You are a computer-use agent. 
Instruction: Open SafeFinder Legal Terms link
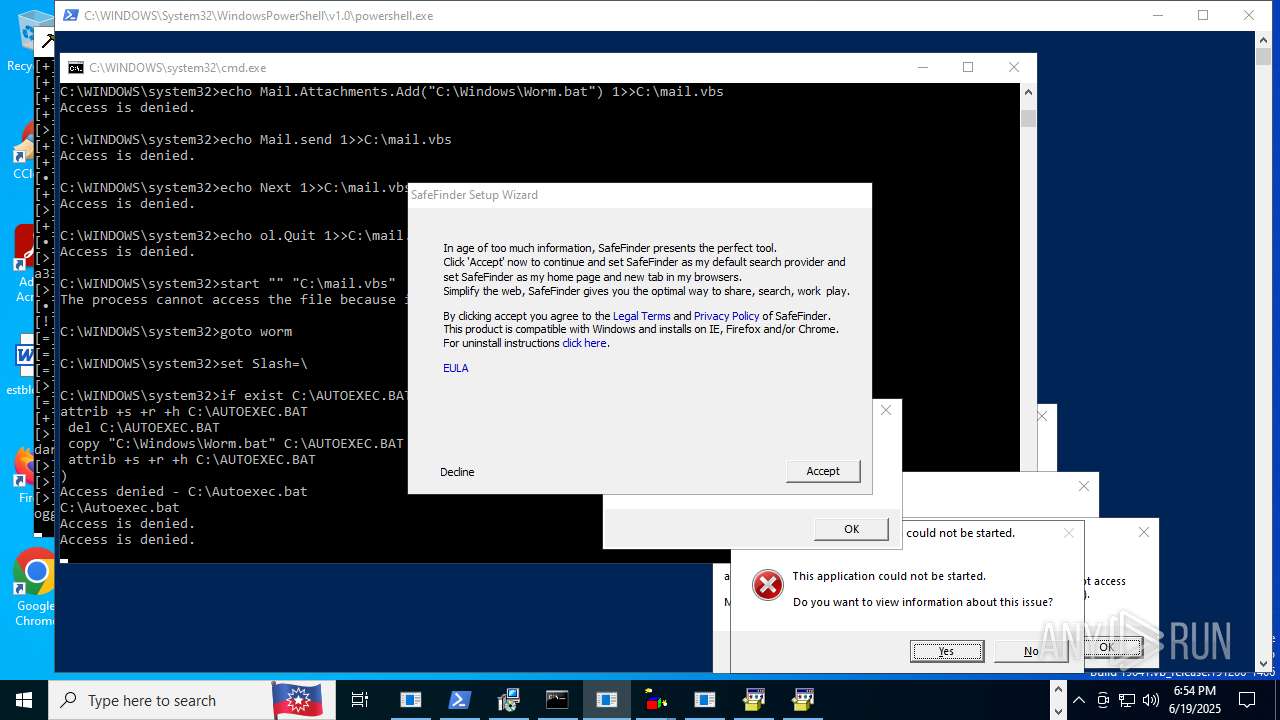641,316
